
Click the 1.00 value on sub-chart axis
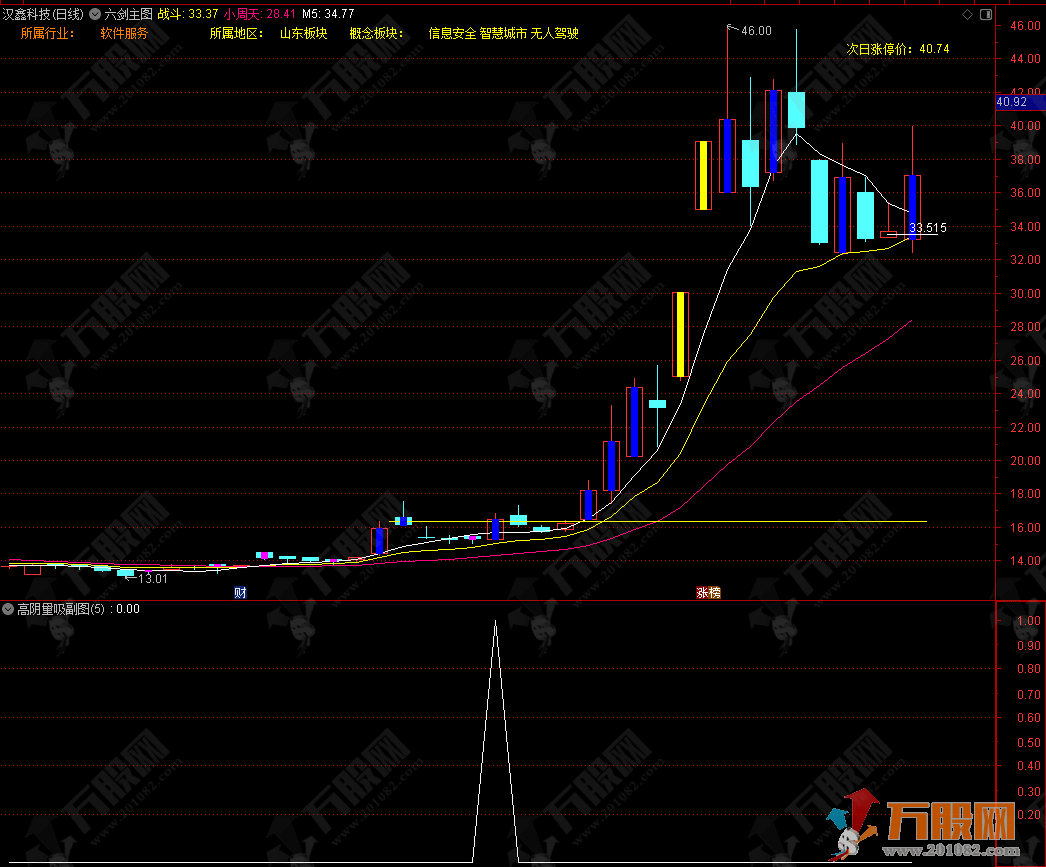(x=1029, y=621)
